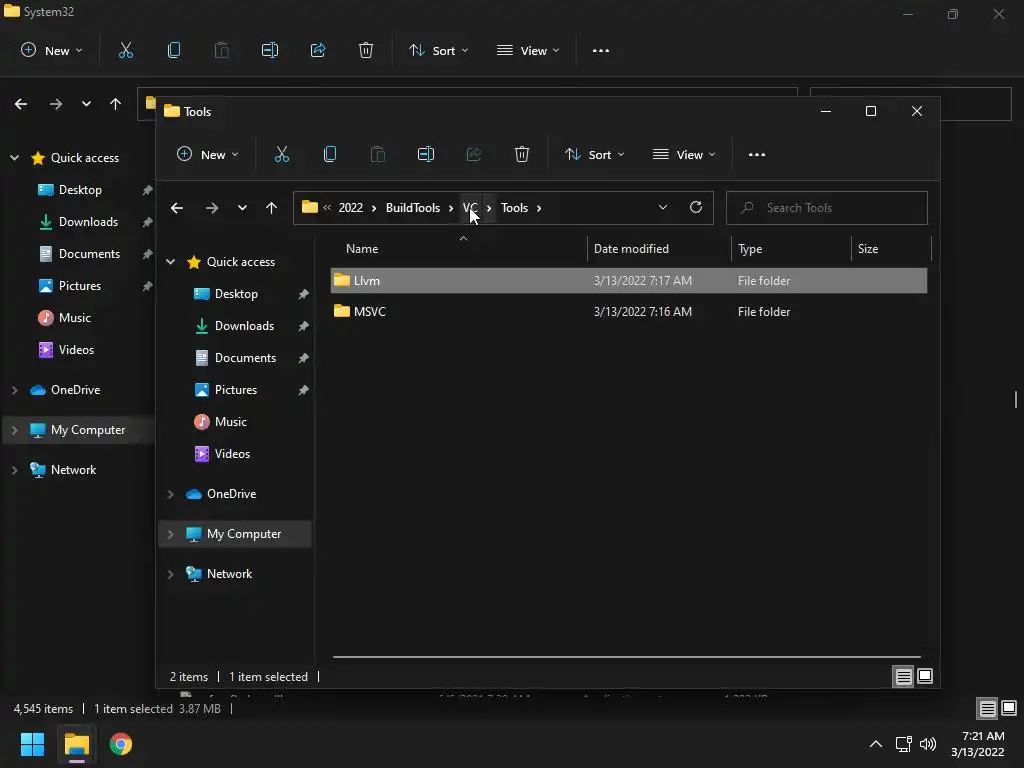
Task: Click Cut icon in System32 window toolbar
Action: 126,50
